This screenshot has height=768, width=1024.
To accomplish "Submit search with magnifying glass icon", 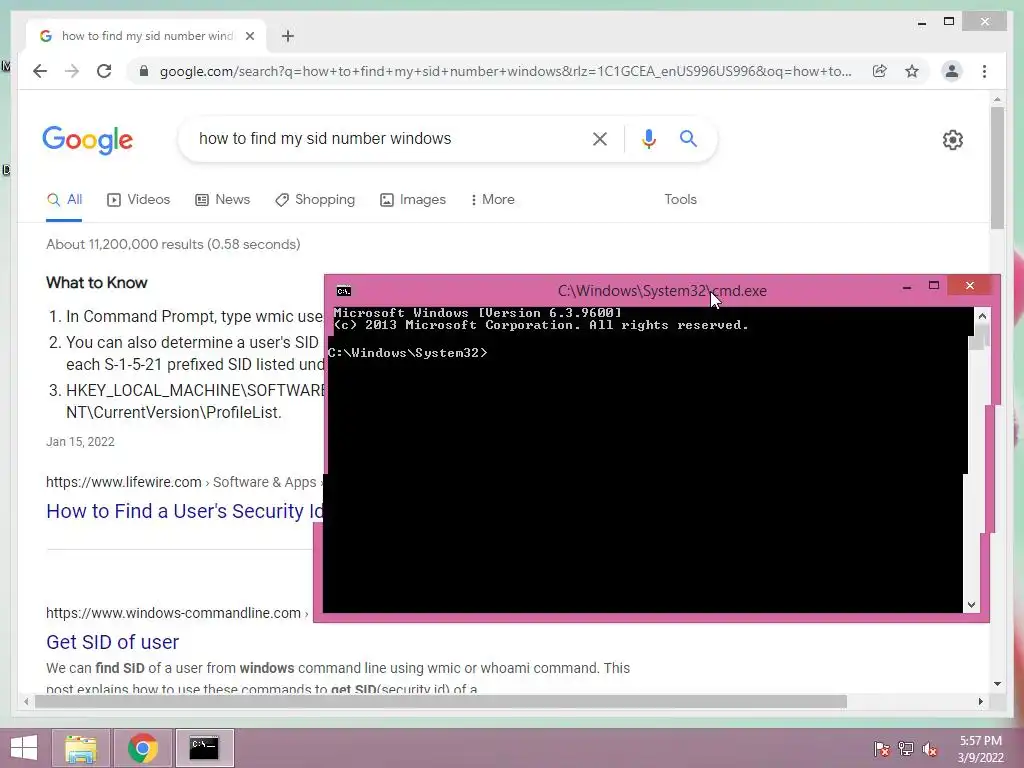I will tap(688, 138).
